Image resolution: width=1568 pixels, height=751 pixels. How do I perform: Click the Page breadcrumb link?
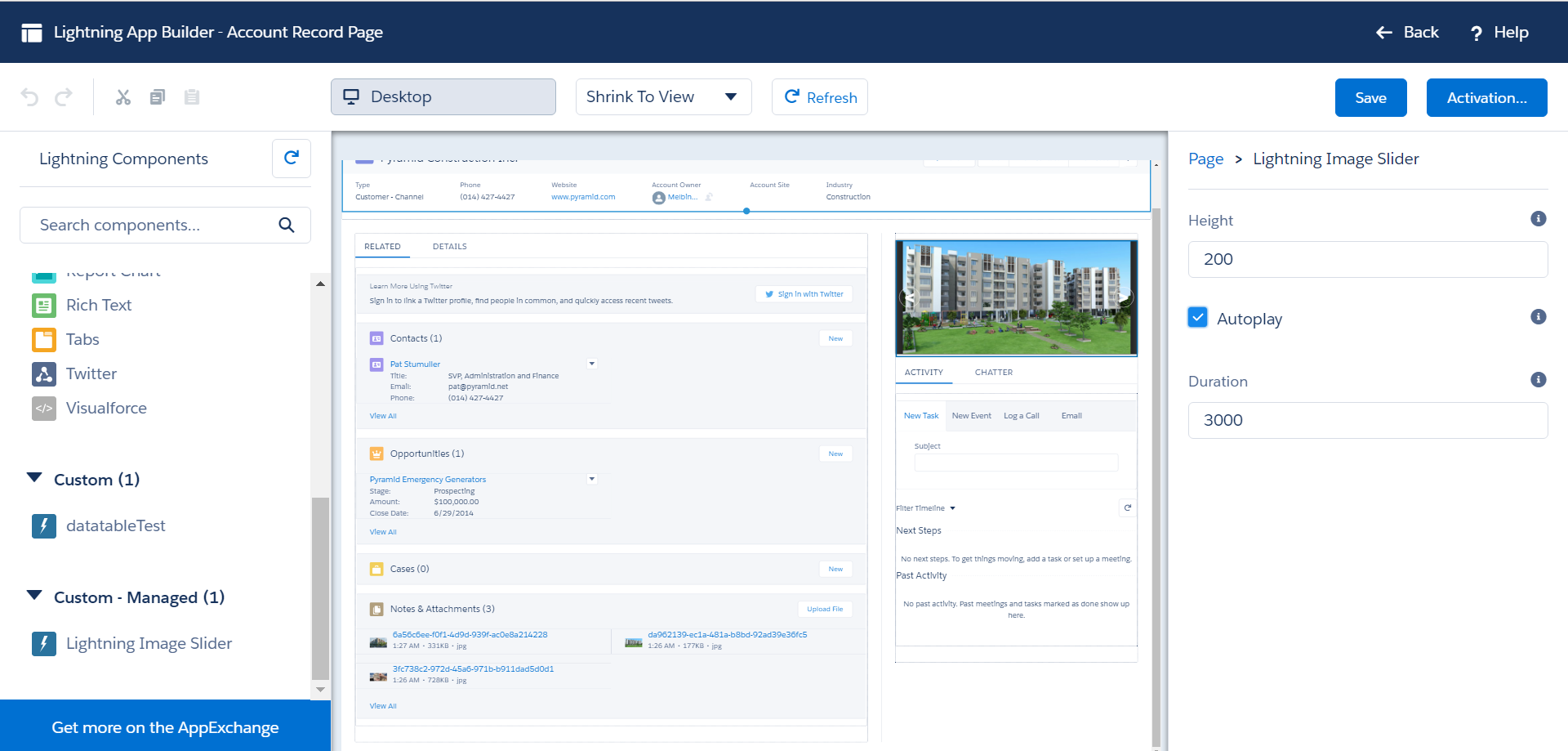point(1205,159)
